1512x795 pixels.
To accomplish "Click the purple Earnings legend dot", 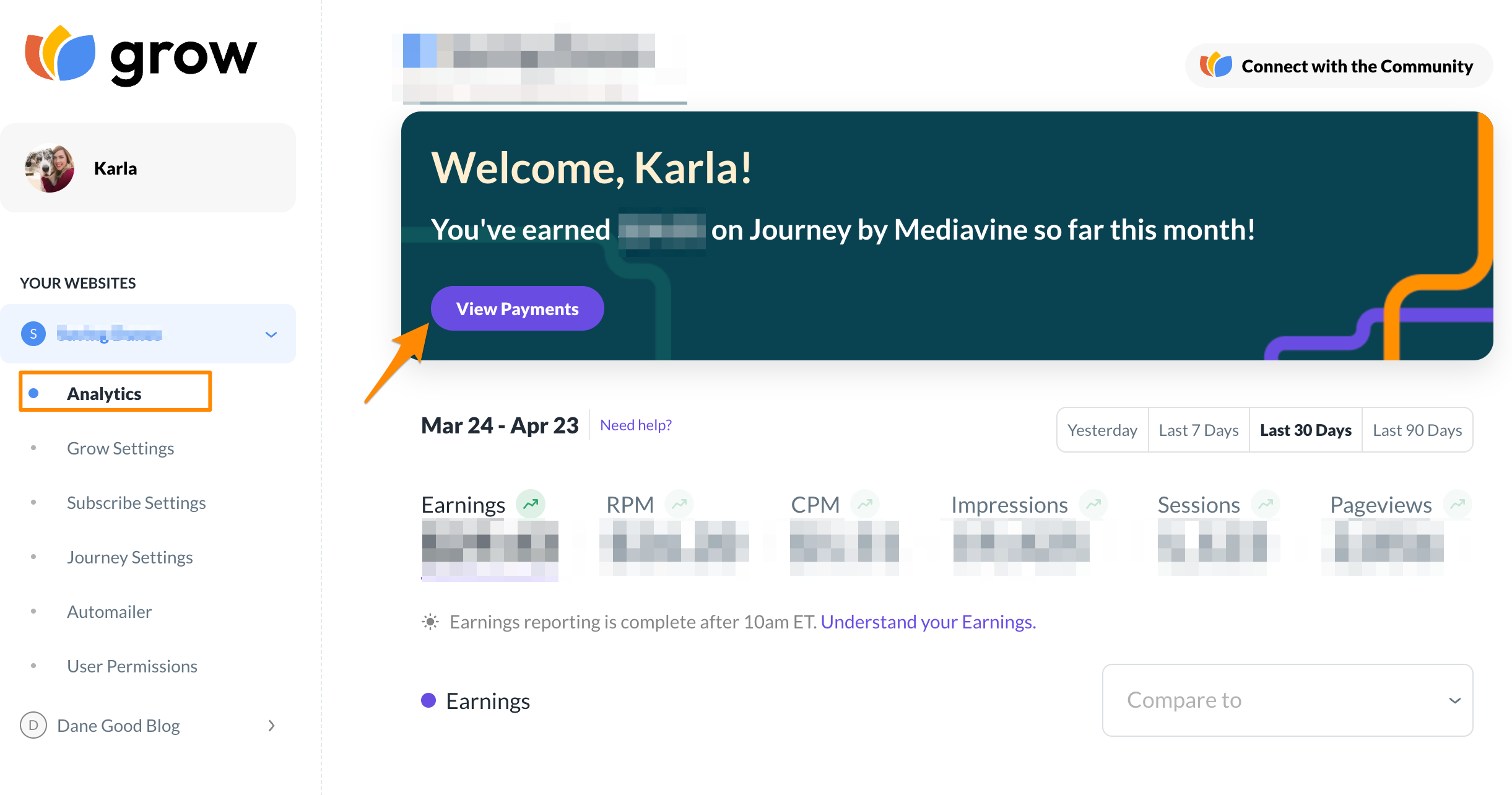I will click(428, 700).
